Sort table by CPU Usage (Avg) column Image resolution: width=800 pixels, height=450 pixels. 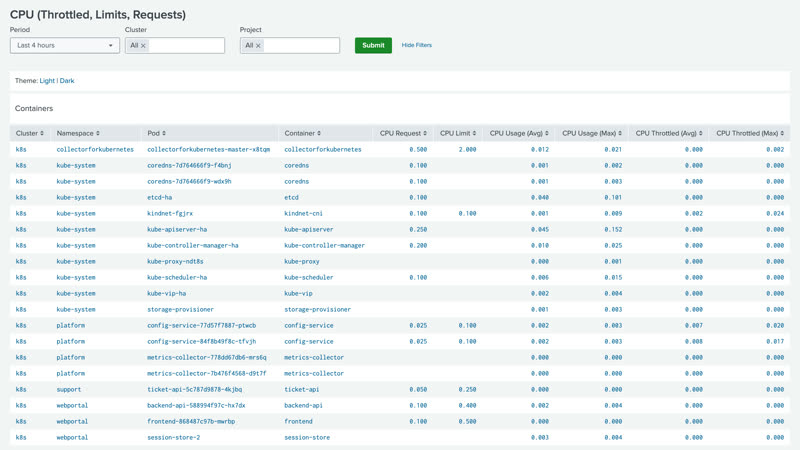pyautogui.click(x=519, y=133)
